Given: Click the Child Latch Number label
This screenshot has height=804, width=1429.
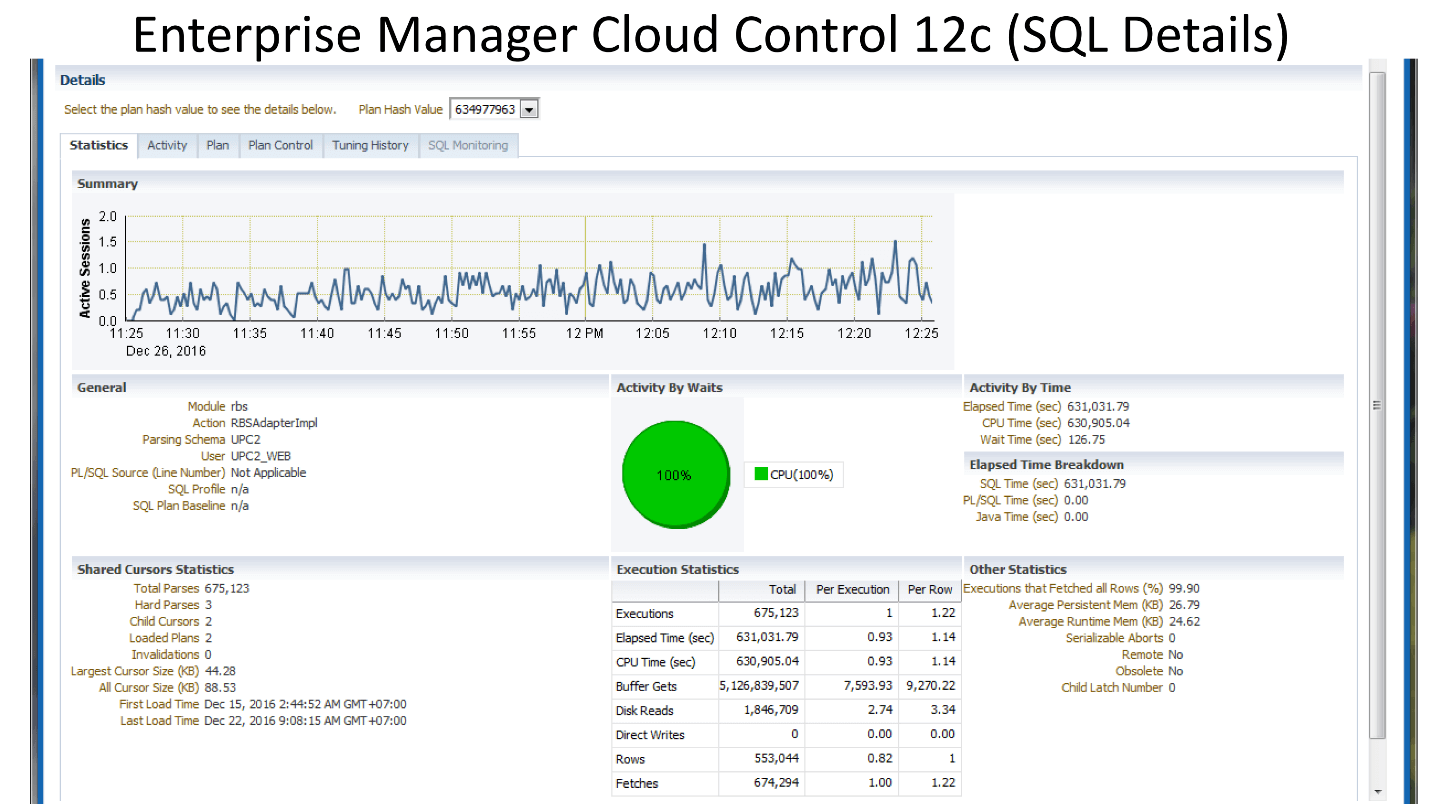Looking at the screenshot, I should click(x=1112, y=688).
